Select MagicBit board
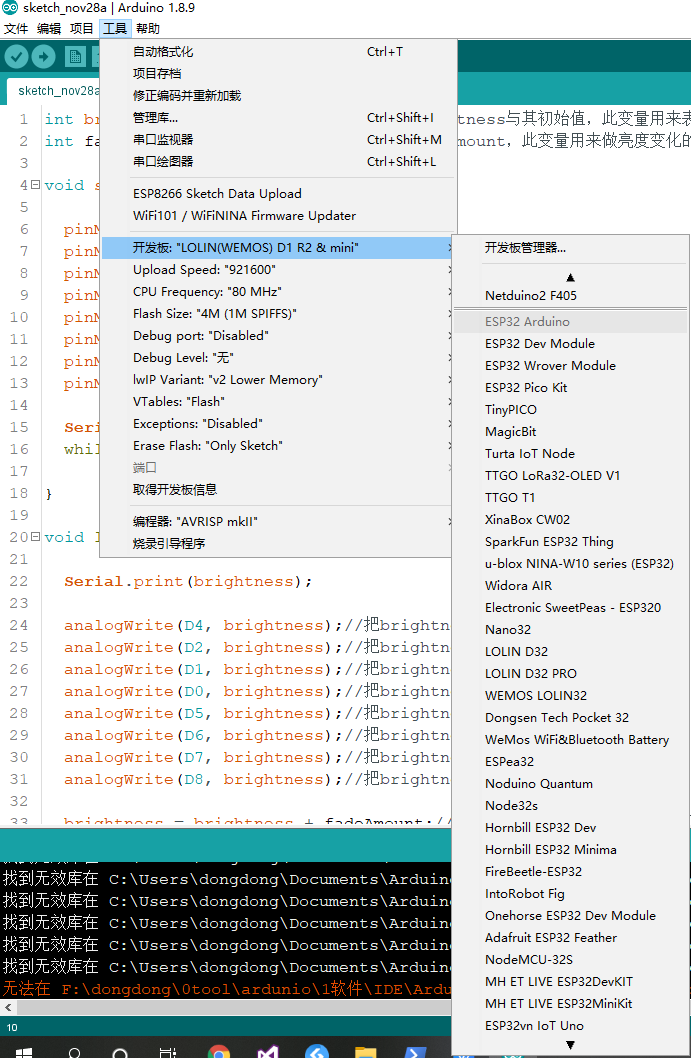This screenshot has width=691, height=1058. (571, 432)
